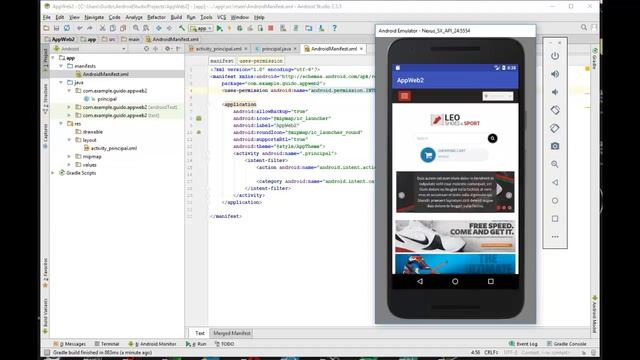Expand the androidTest package arrow
The height and width of the screenshot is (360, 640).
[x=69, y=107]
